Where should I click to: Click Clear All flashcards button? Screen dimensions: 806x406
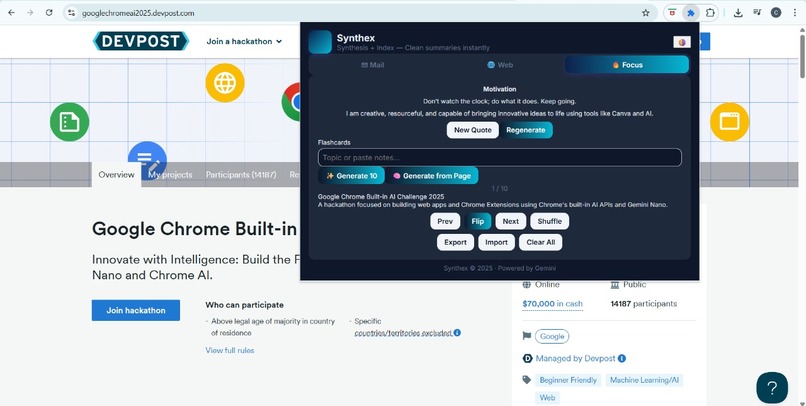pos(541,243)
